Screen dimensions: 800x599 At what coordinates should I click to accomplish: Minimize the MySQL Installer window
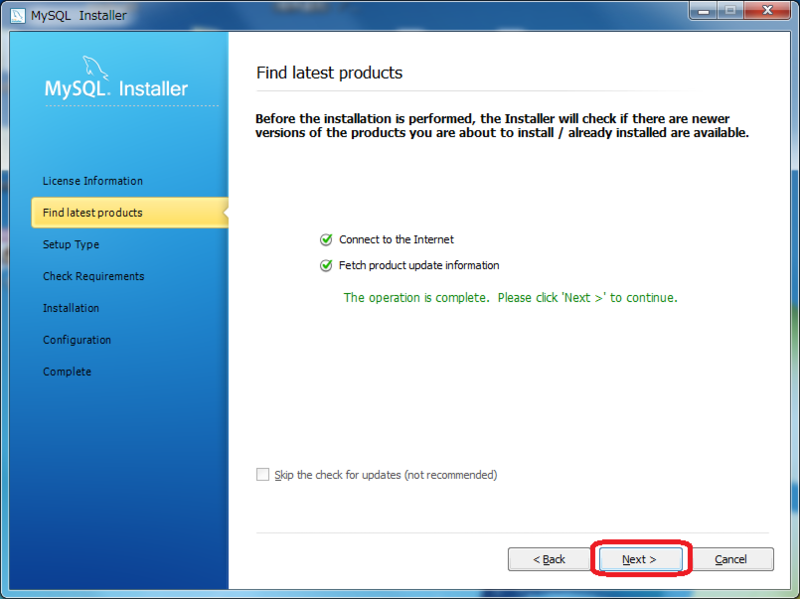click(x=704, y=10)
